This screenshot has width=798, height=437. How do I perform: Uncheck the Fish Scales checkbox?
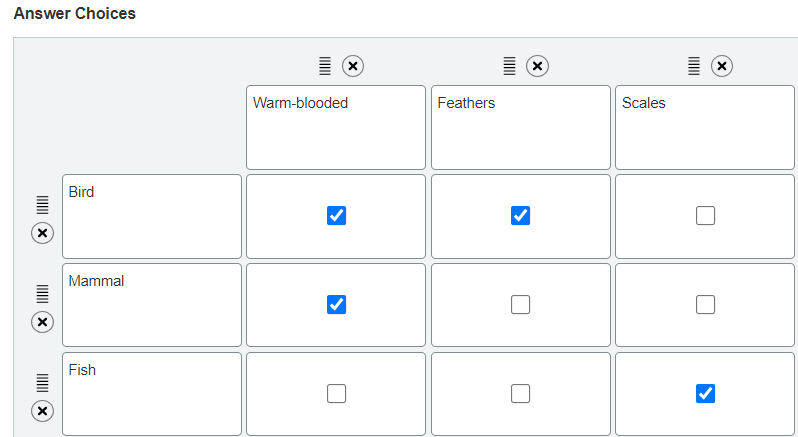(705, 394)
